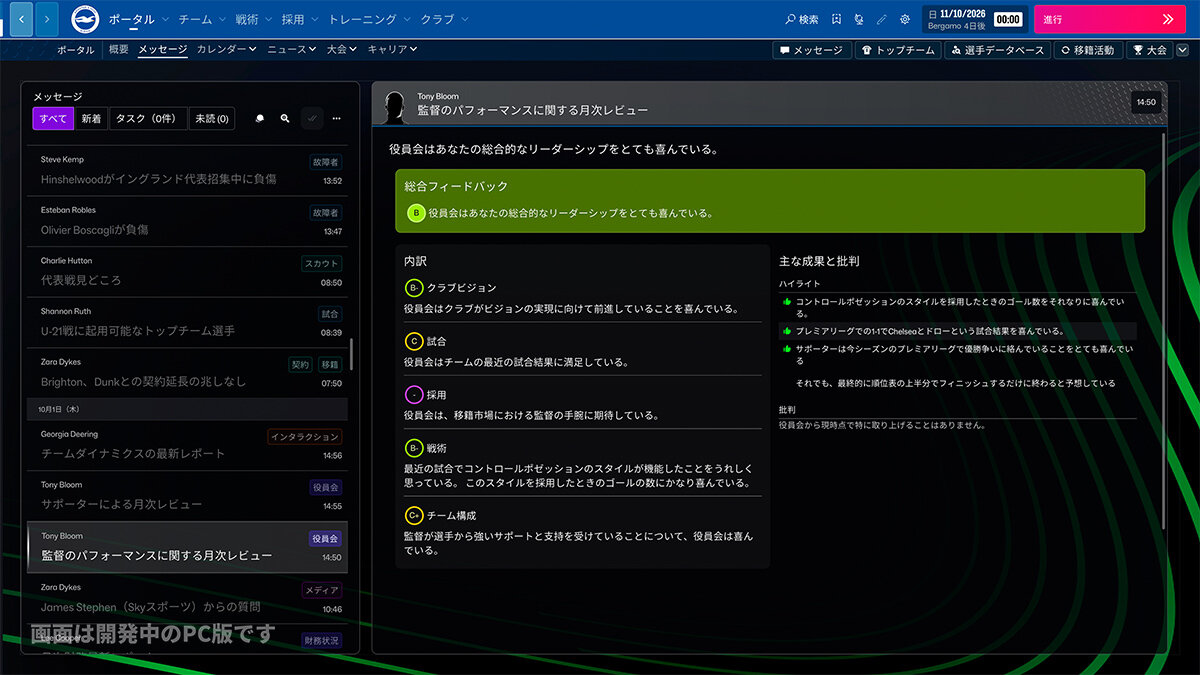Click the globe icon in the top bar
Viewport: 1200px width, 675px height.
point(859,19)
